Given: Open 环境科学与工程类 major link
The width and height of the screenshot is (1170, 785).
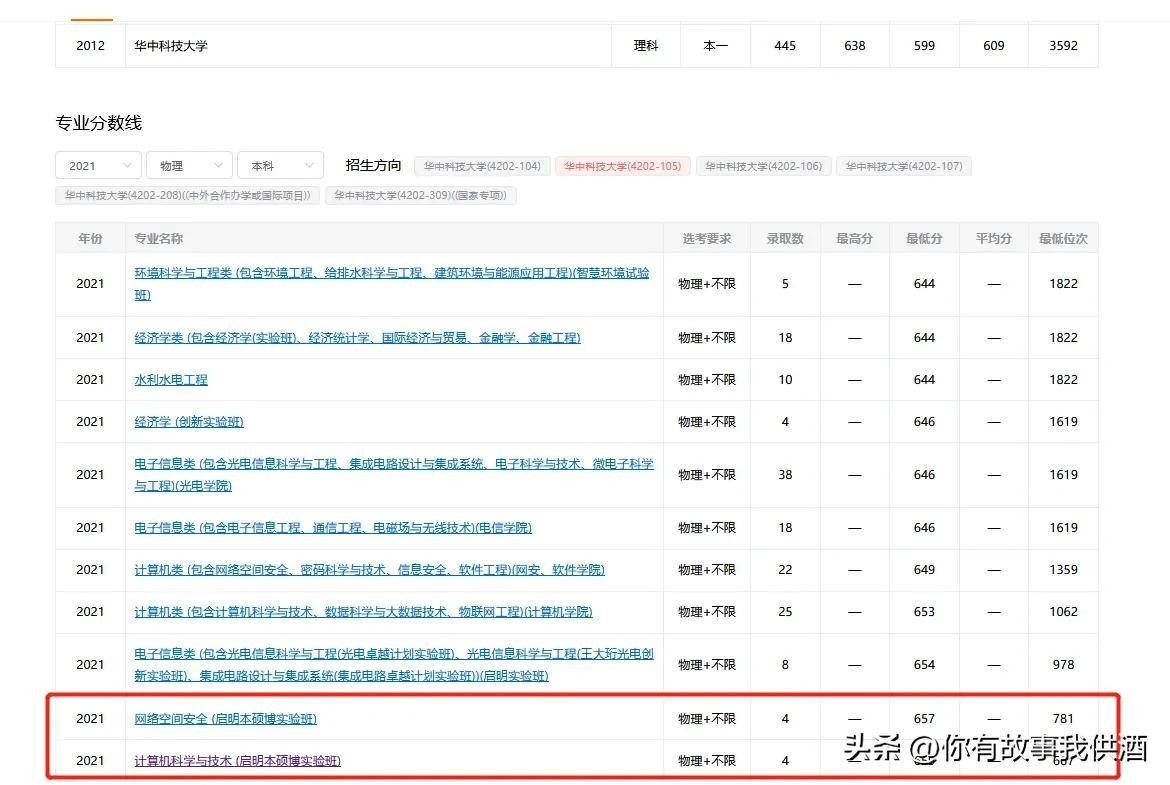Looking at the screenshot, I should click(391, 273).
